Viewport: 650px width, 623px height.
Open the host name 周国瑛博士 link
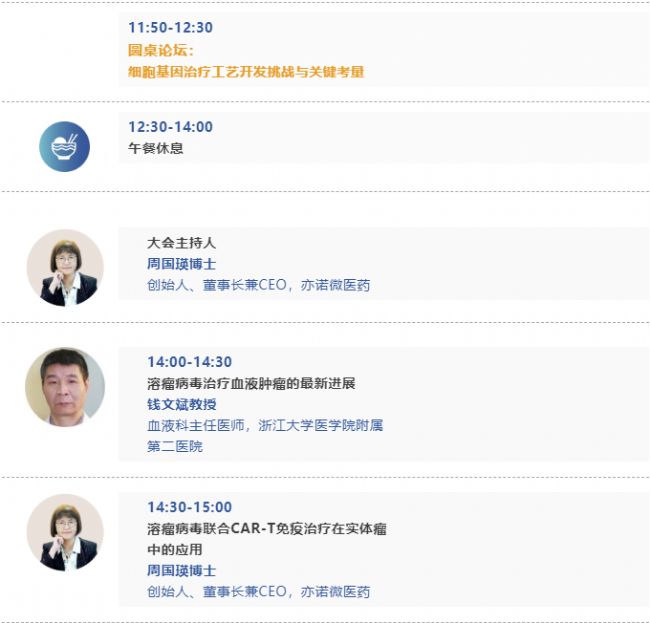coord(182,264)
